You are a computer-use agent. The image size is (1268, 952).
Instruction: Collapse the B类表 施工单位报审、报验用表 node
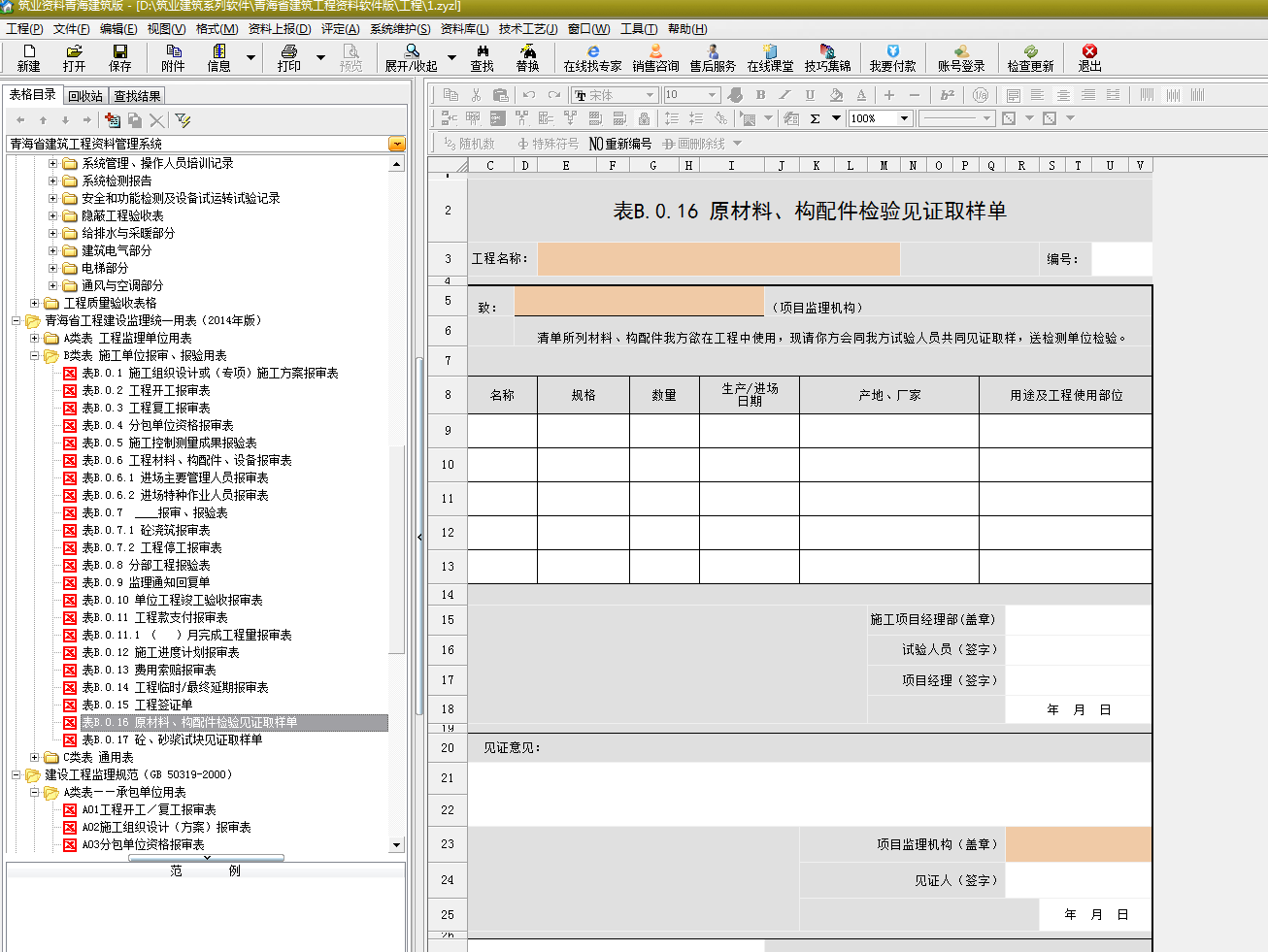[35, 356]
